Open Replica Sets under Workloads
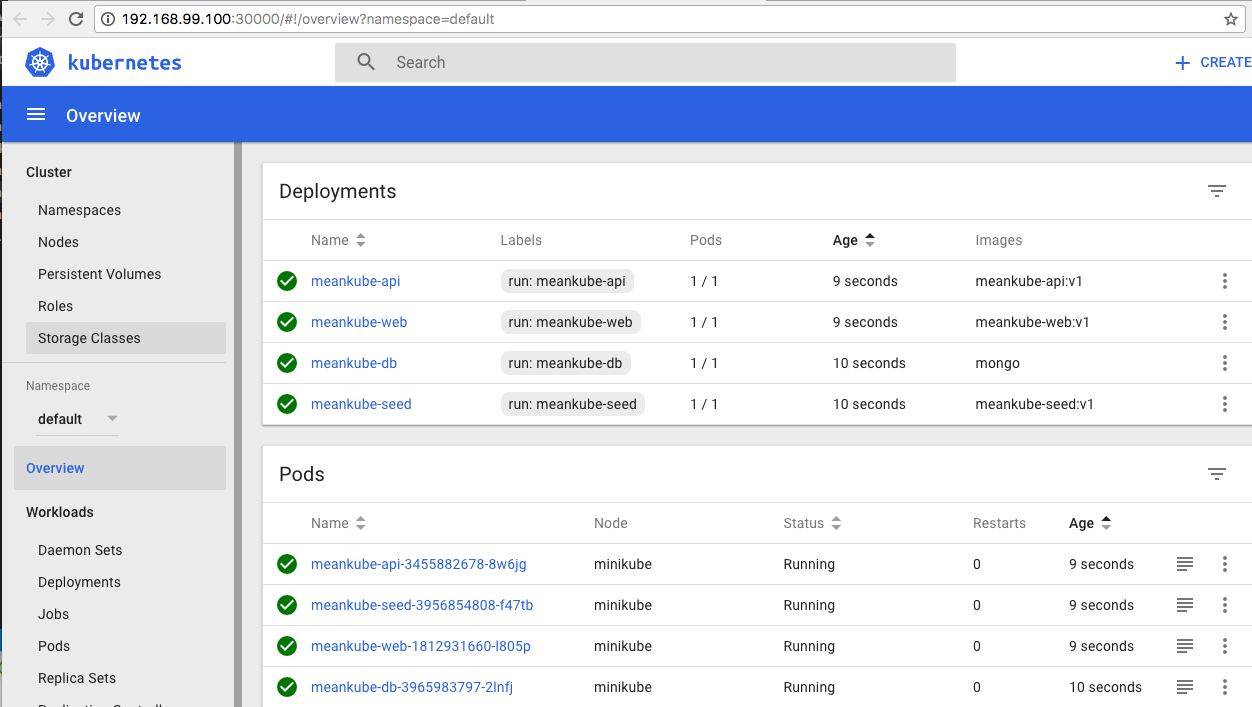Image resolution: width=1252 pixels, height=707 pixels. tap(77, 678)
